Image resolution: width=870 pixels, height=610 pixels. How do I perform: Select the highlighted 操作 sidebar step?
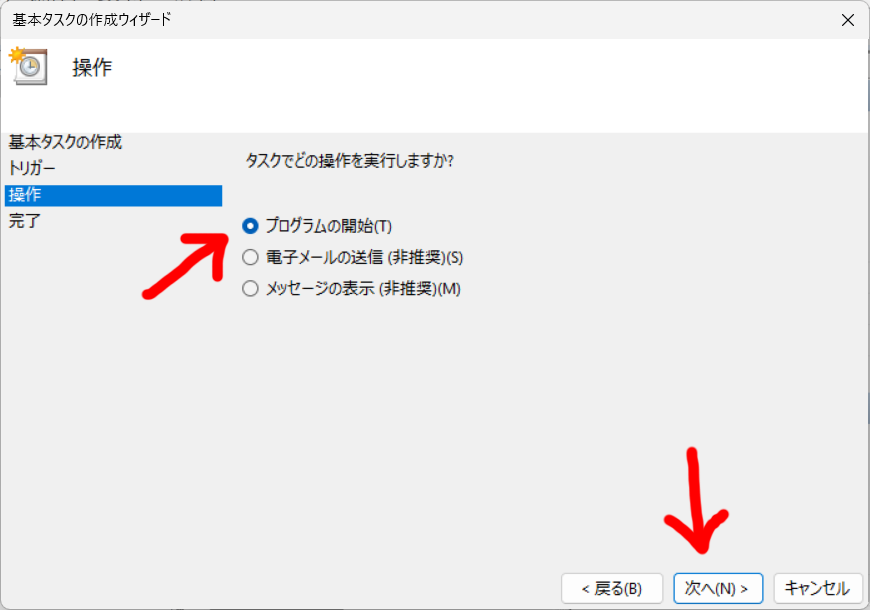tap(113, 195)
